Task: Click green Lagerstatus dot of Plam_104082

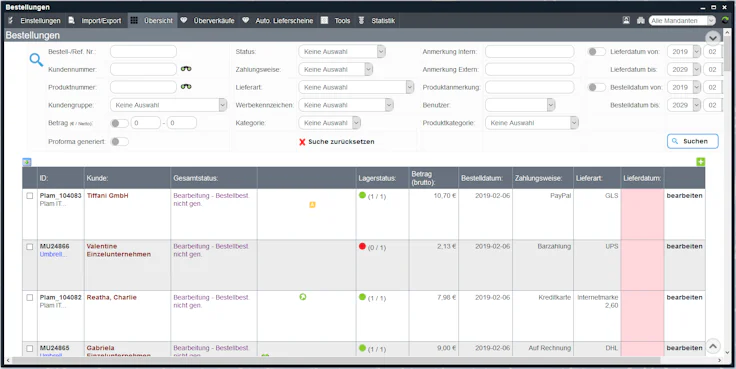Action: pyautogui.click(x=362, y=297)
